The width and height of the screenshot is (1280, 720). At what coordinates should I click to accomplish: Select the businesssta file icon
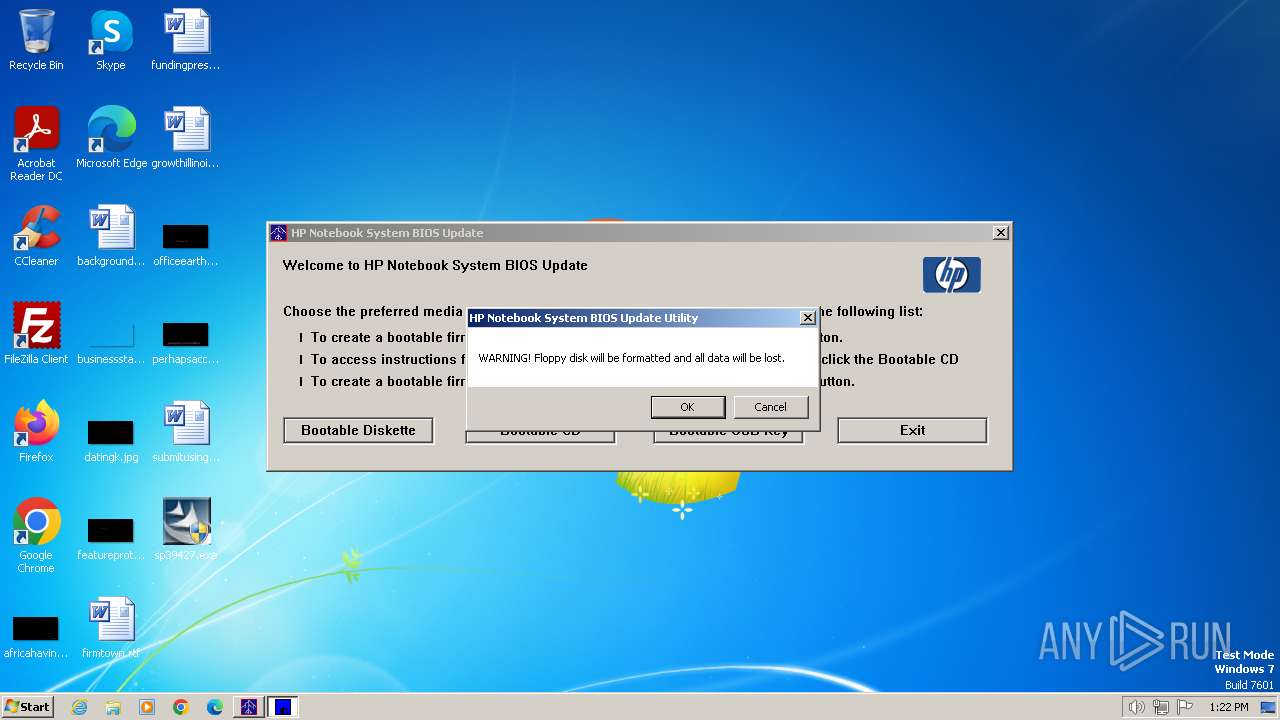111,343
